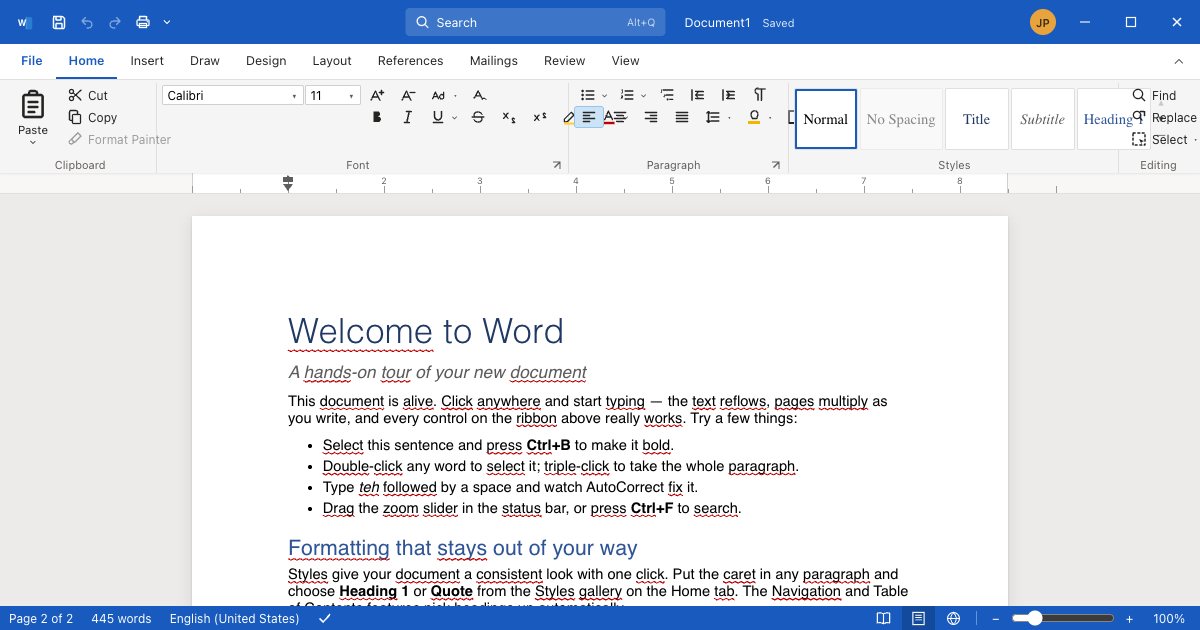This screenshot has width=1200, height=630.
Task: Switch to the Mailings tab
Action: point(494,61)
